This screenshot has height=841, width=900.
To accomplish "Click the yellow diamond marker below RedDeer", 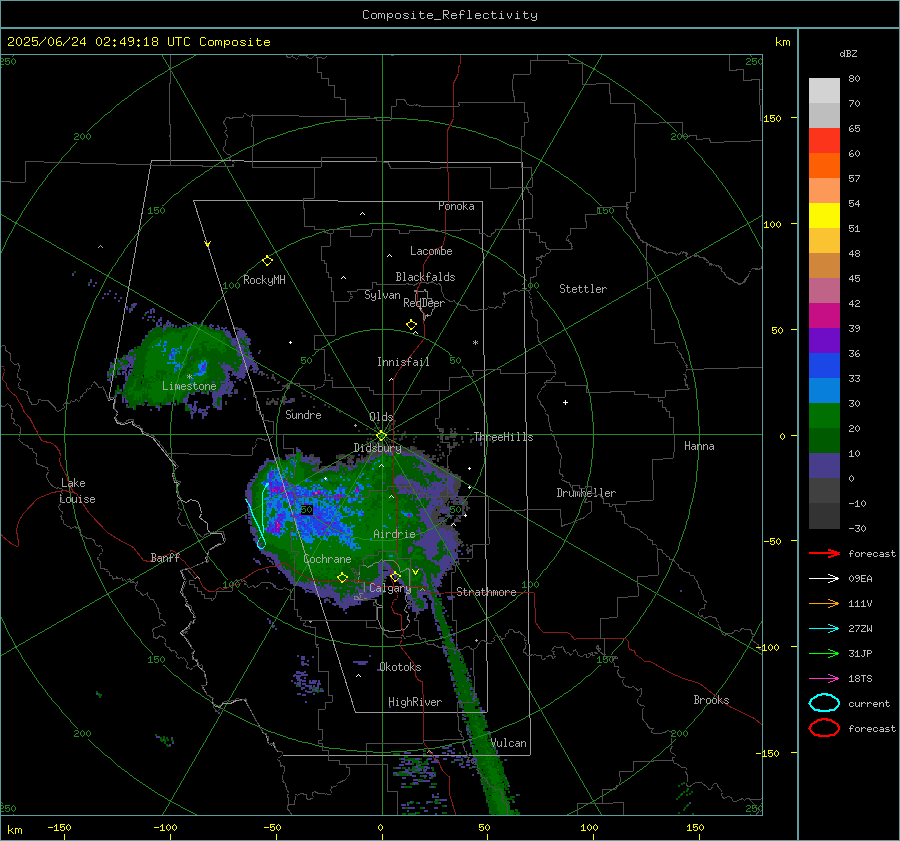I will [412, 325].
